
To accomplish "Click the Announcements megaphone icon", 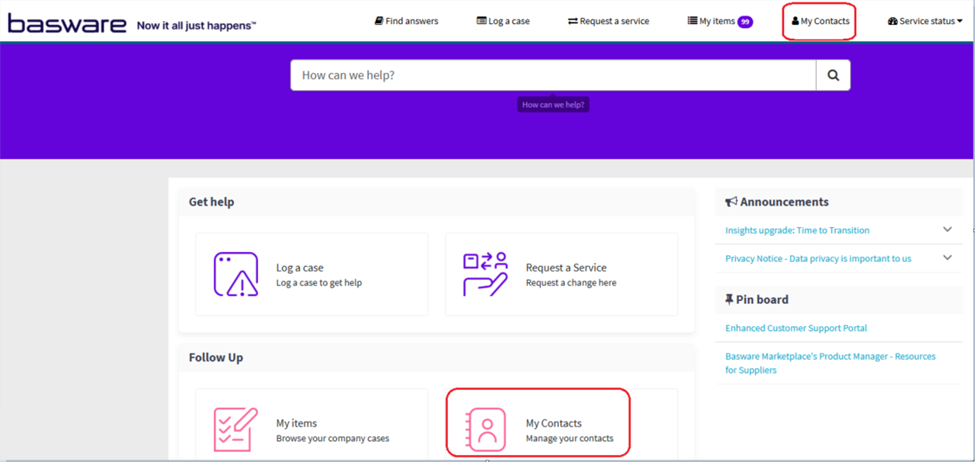I will pyautogui.click(x=732, y=202).
